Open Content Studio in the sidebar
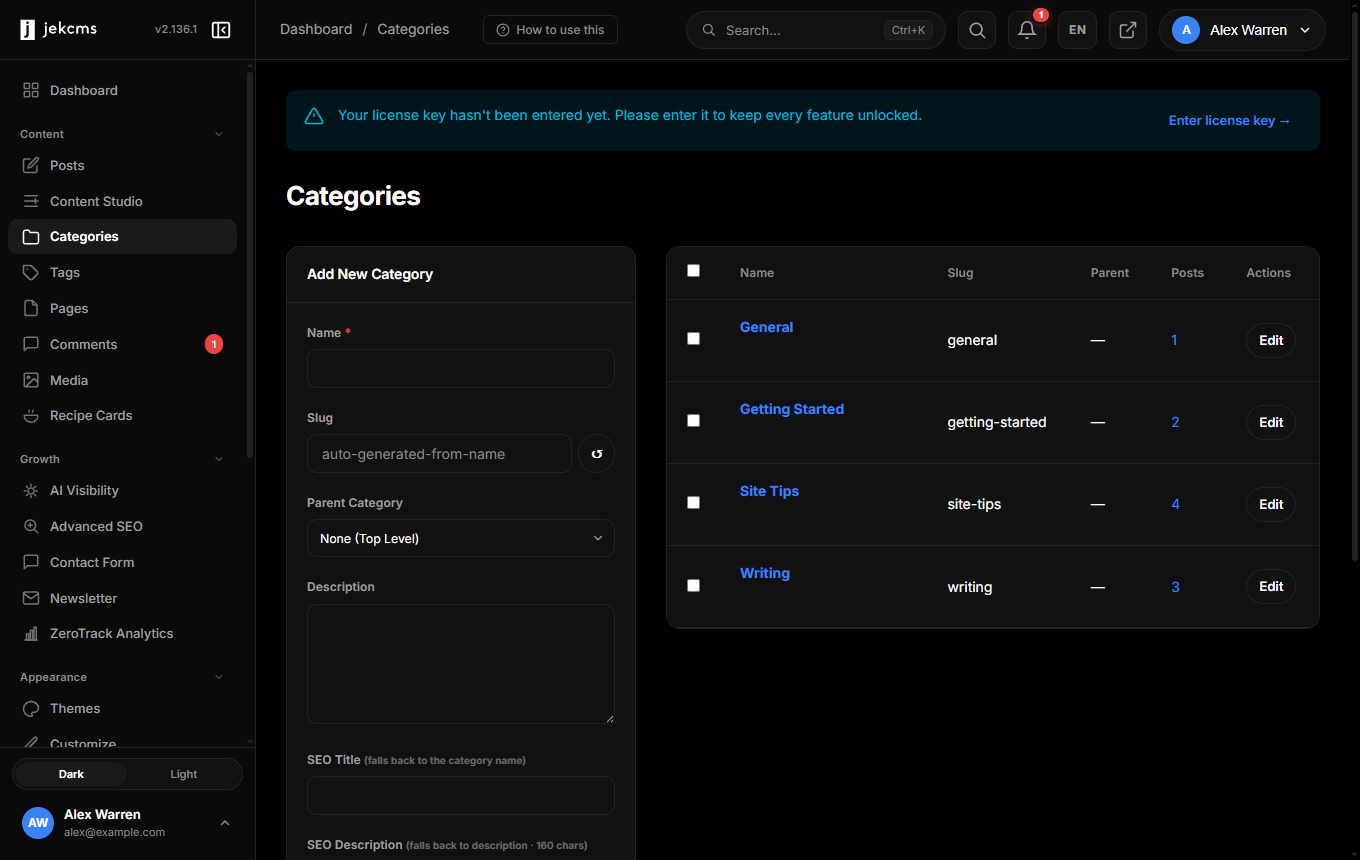Screen dimensions: 1360x860 point(122,201)
